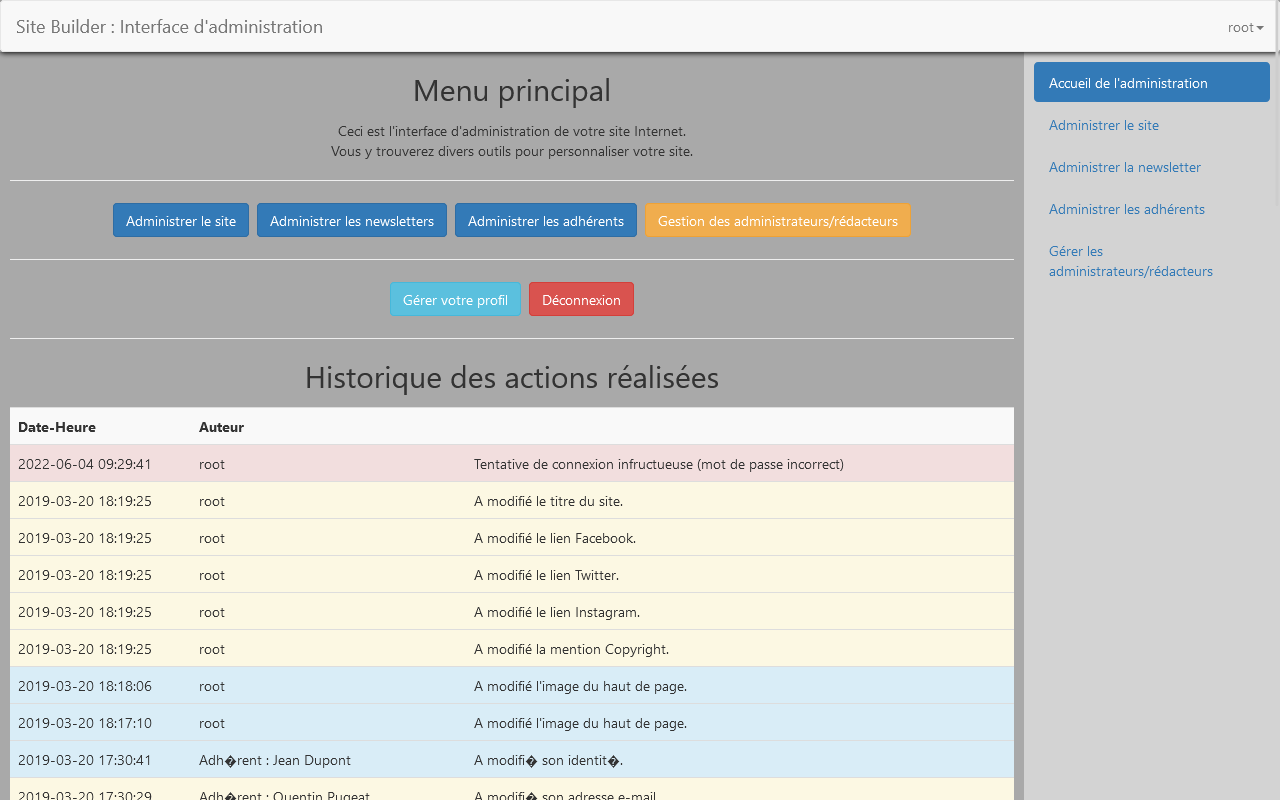Open 'Administrer la newsletter' from the sidebar
The height and width of the screenshot is (800, 1280).
tap(1124, 167)
